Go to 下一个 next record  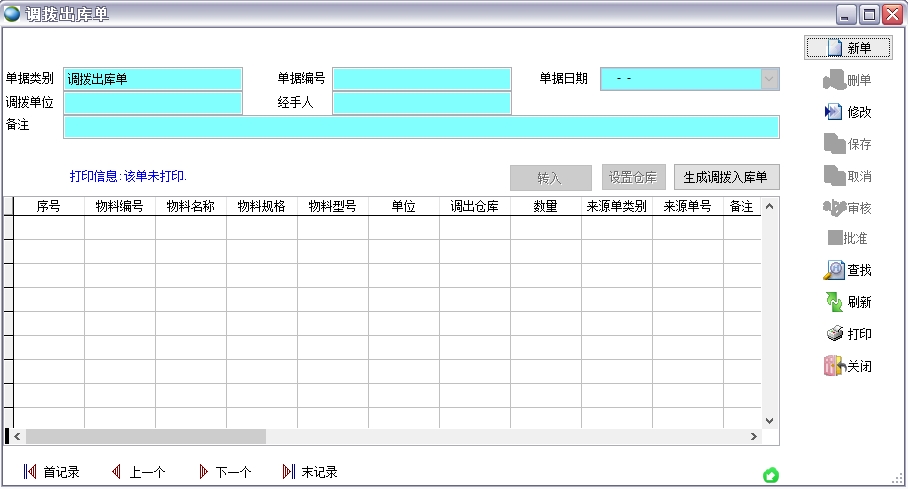(204, 472)
